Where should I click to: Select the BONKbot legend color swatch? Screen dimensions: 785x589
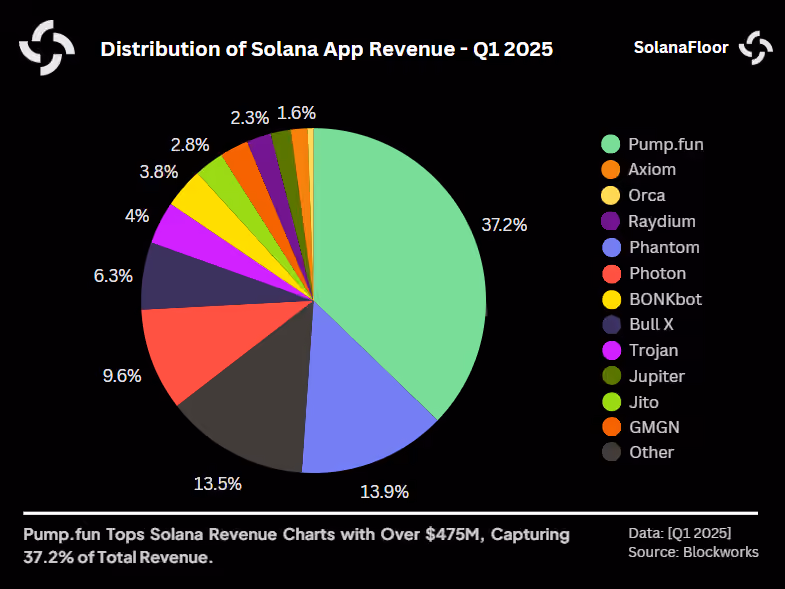coord(611,300)
